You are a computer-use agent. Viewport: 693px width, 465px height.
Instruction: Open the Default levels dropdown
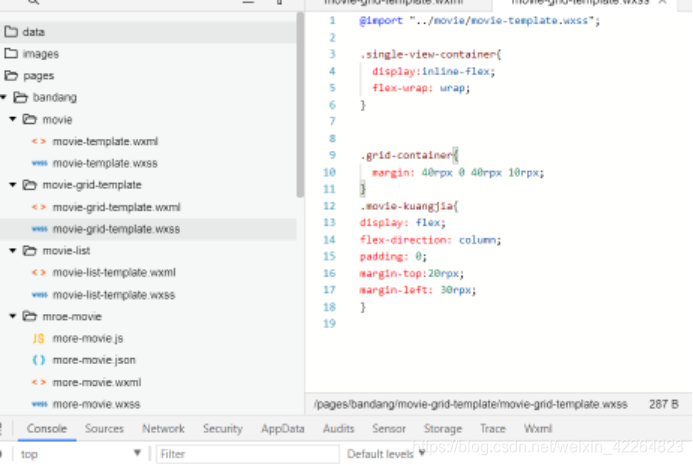click(386, 454)
